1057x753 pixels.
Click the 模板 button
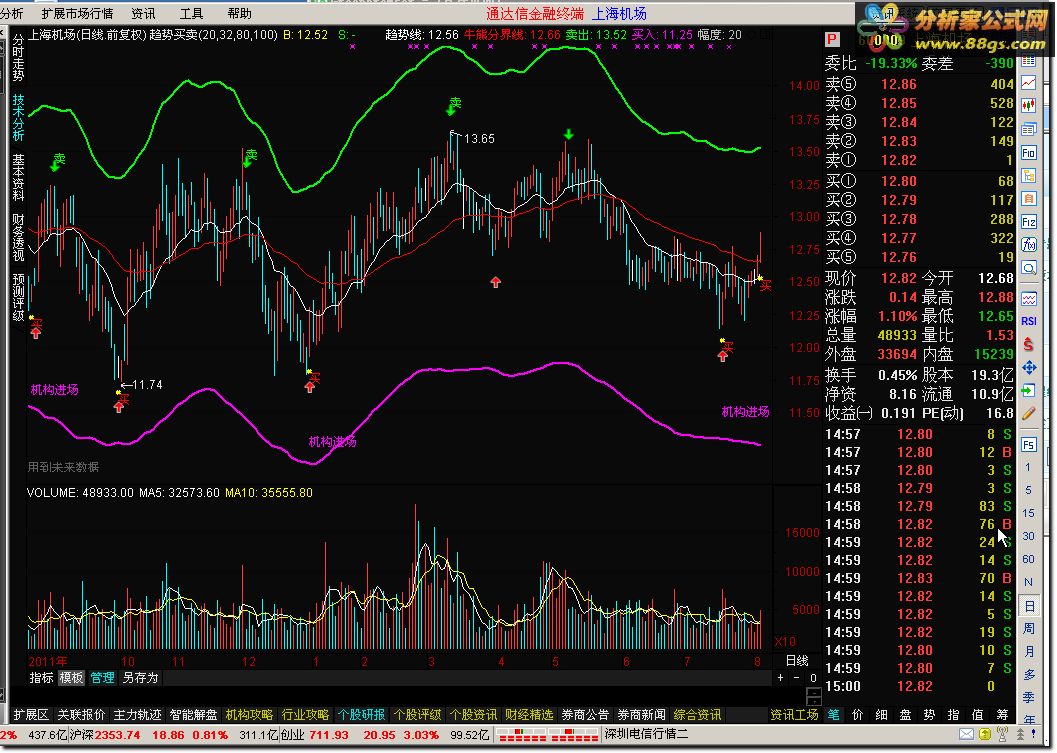pyautogui.click(x=71, y=677)
